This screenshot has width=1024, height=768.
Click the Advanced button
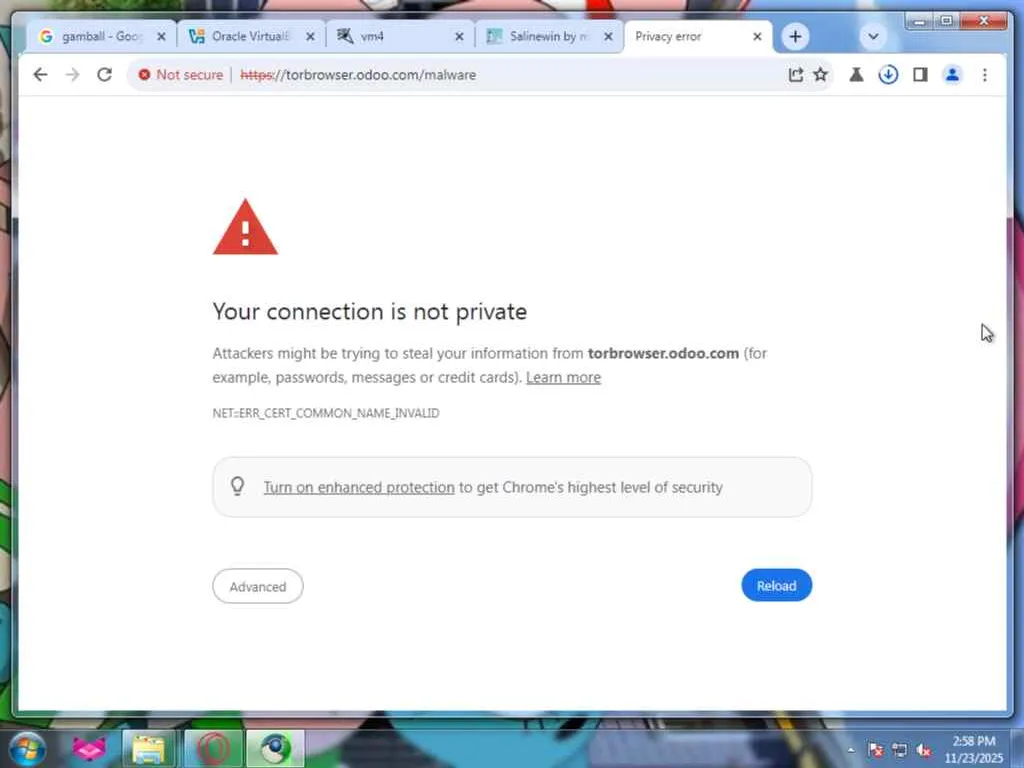click(258, 586)
